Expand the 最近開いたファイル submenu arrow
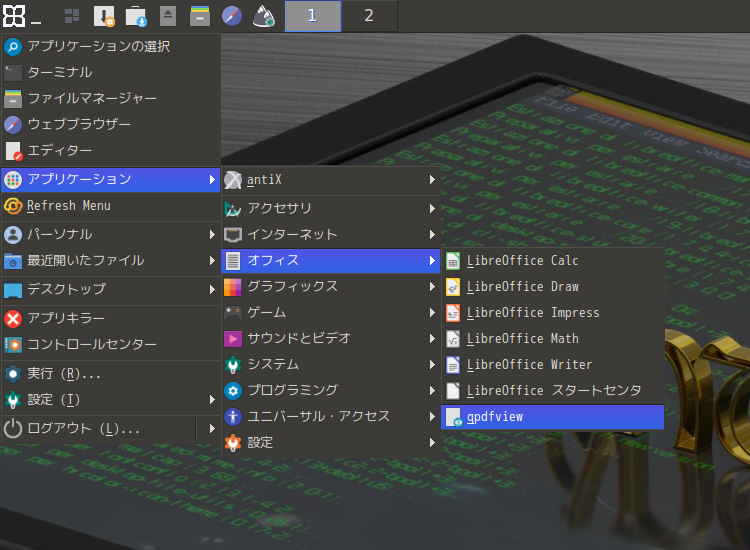 [212, 261]
